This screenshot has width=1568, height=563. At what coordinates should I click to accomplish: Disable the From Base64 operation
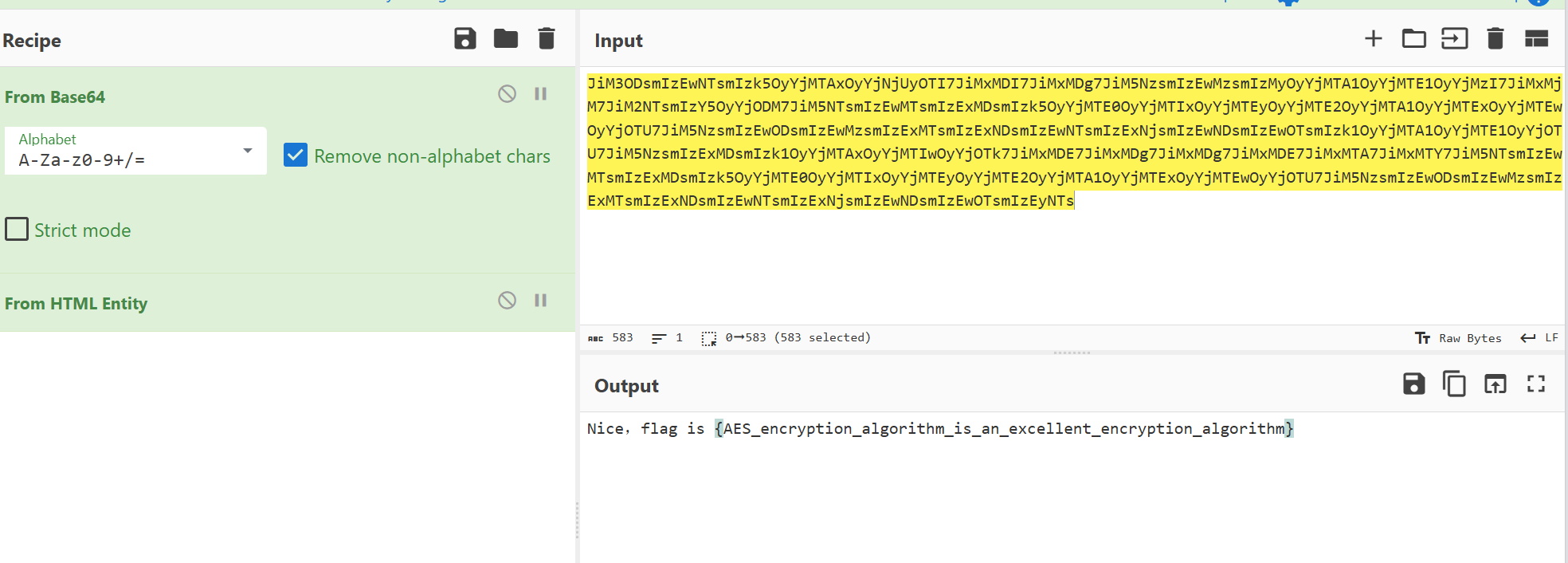507,94
